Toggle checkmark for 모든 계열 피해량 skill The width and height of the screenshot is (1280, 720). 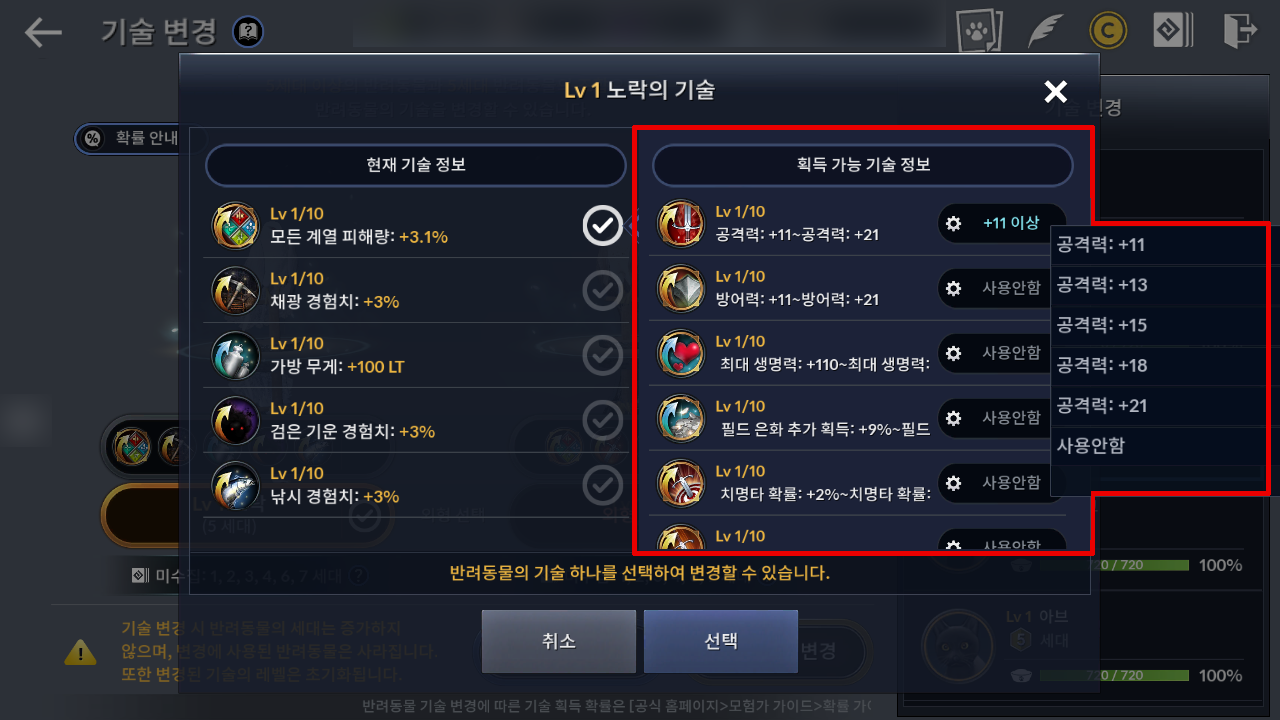pyautogui.click(x=603, y=226)
